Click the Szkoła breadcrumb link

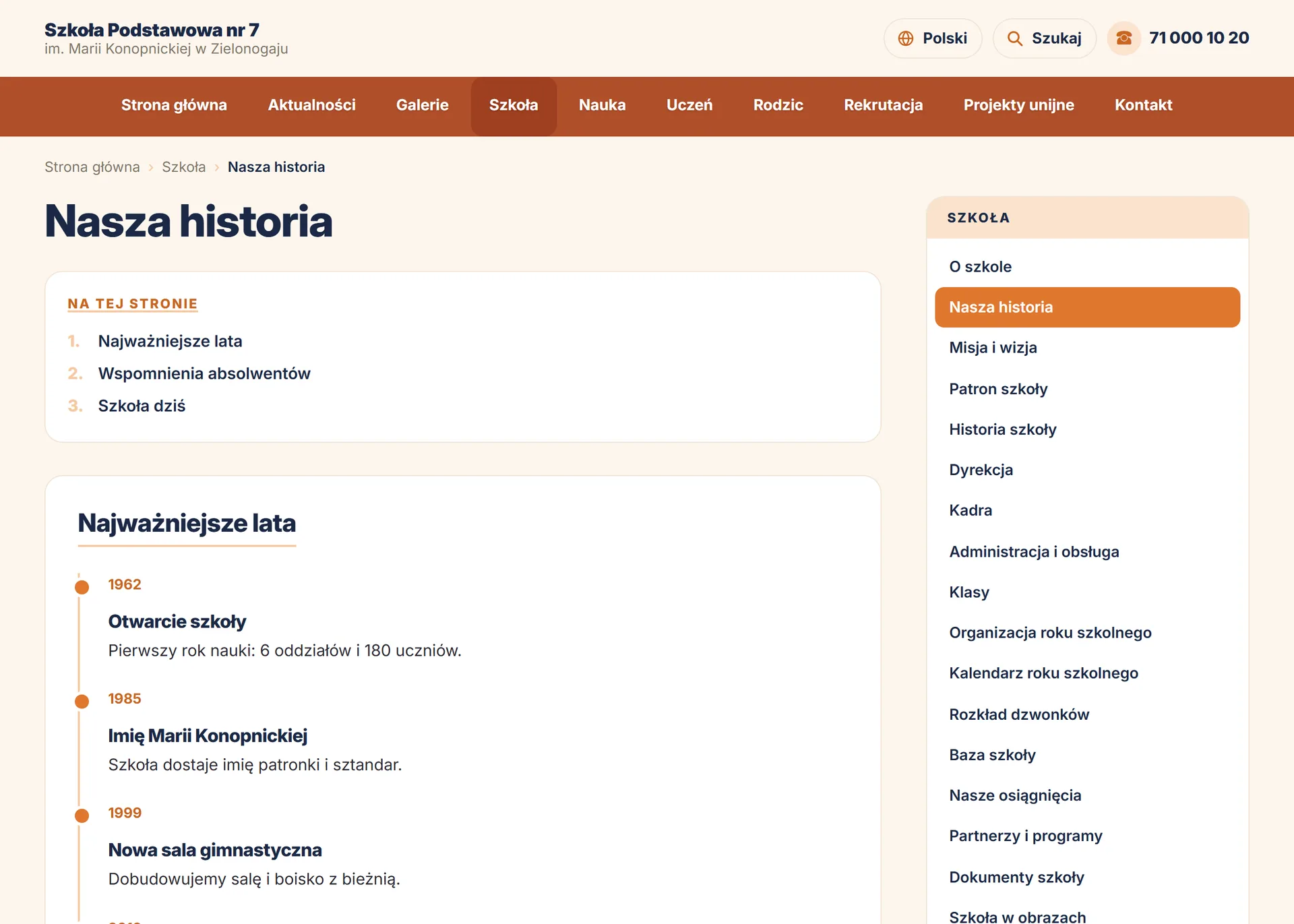(x=183, y=167)
